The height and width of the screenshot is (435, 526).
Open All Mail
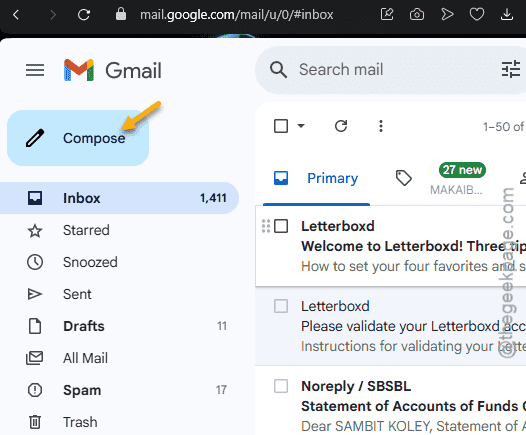tap(119, 358)
